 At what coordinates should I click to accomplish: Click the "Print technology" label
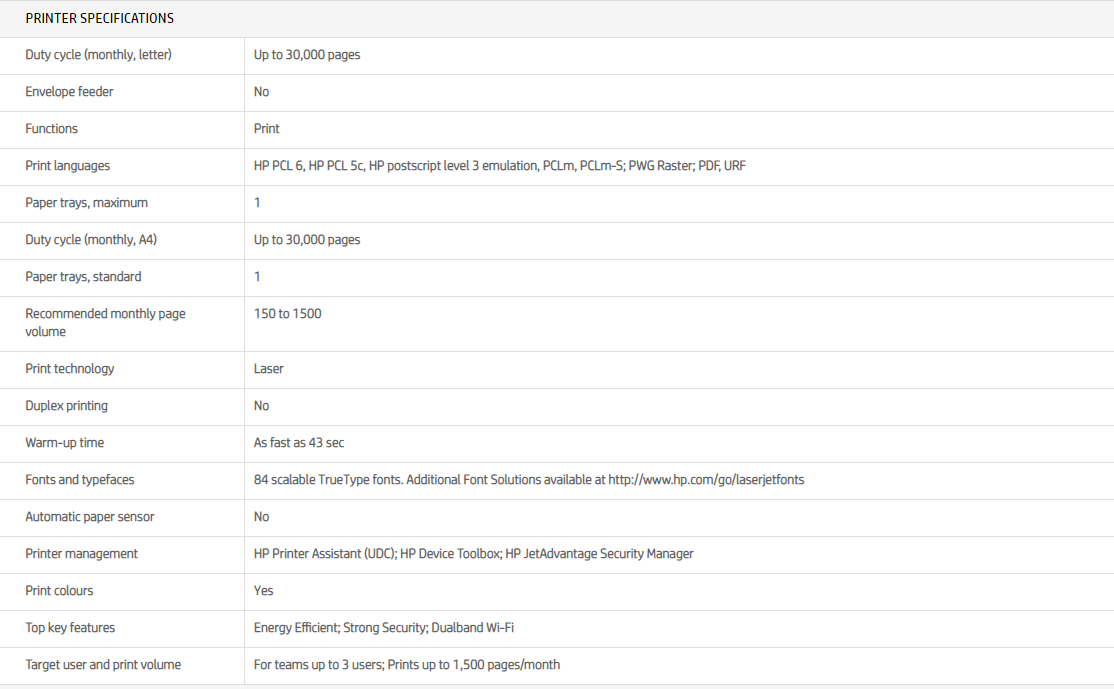69,369
